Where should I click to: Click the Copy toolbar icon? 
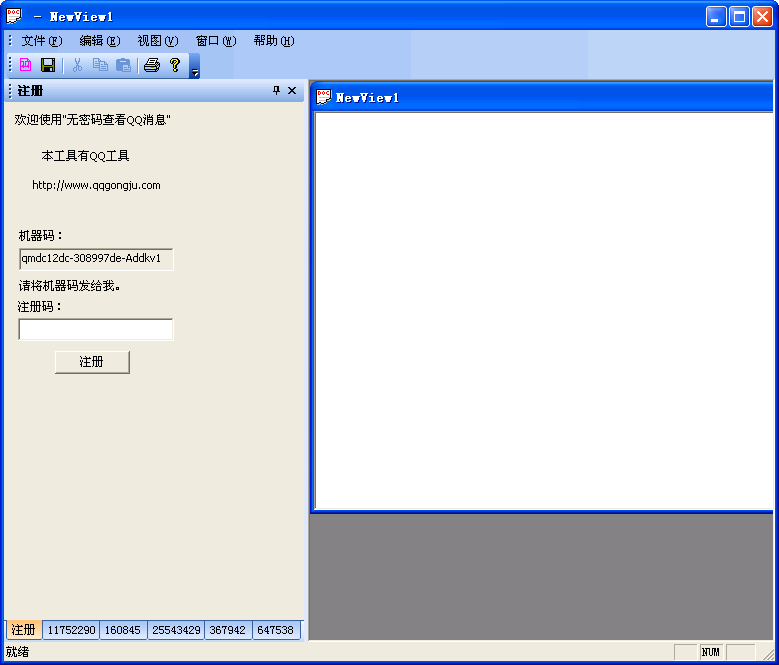[x=100, y=65]
